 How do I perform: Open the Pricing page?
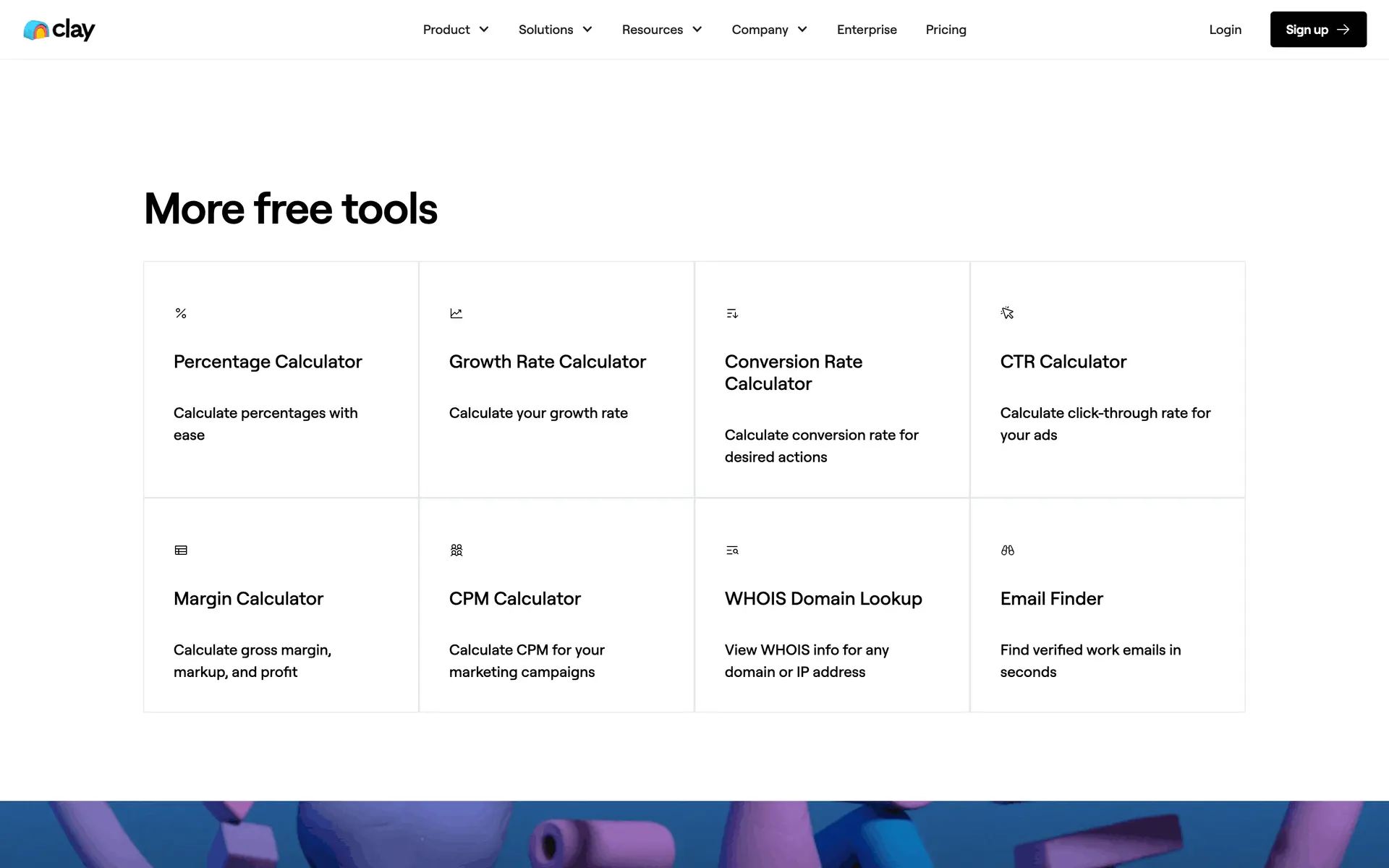(946, 30)
